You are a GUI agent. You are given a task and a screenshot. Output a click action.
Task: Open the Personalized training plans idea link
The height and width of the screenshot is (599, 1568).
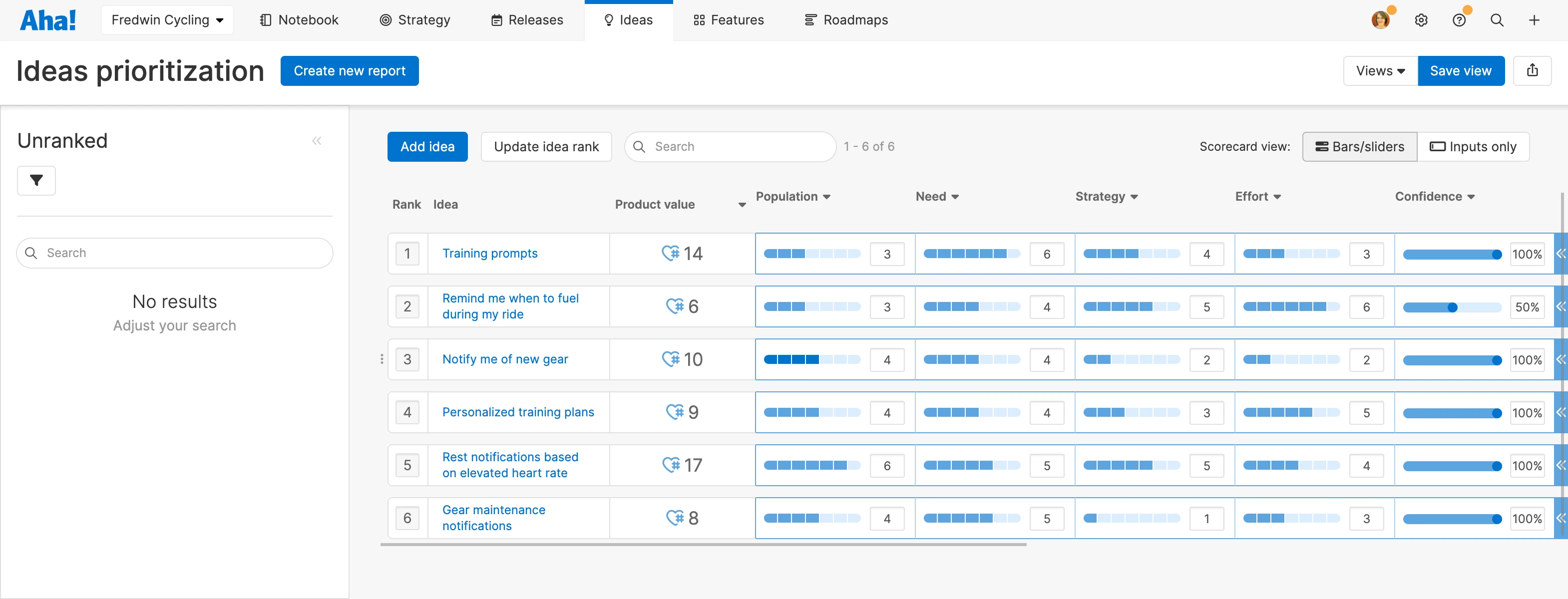click(518, 412)
